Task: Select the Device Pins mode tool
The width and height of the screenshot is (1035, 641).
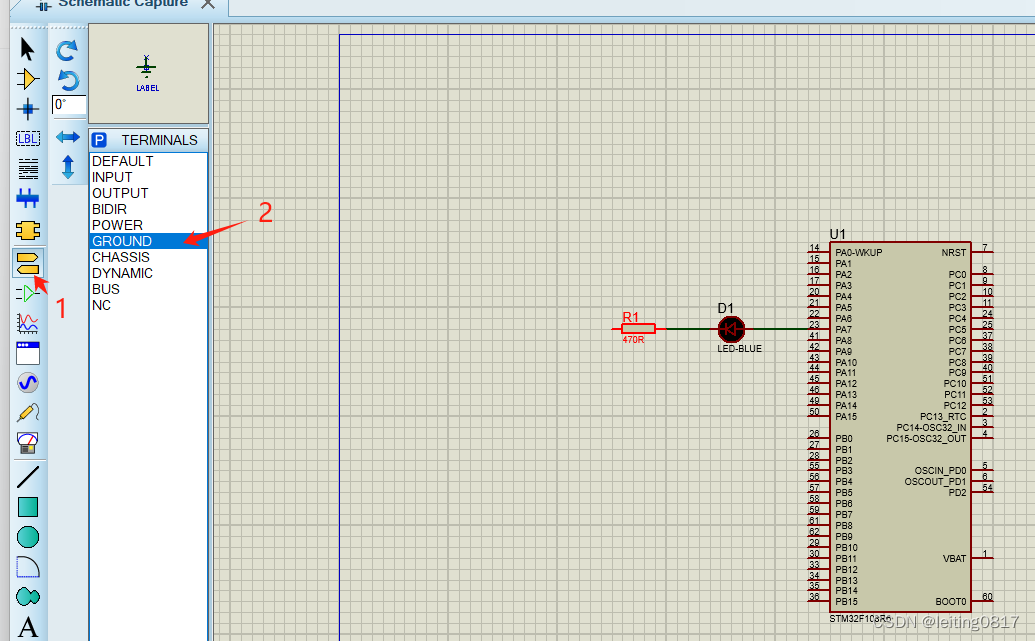Action: (x=27, y=293)
